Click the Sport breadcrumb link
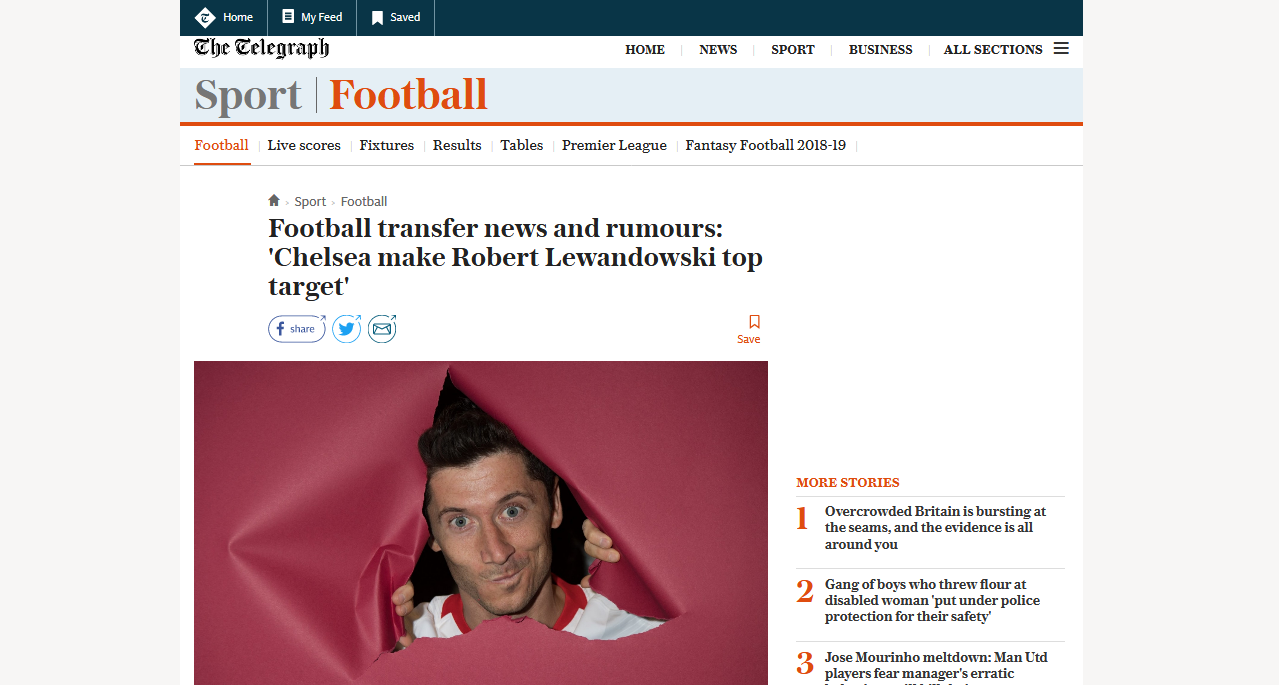 click(310, 201)
